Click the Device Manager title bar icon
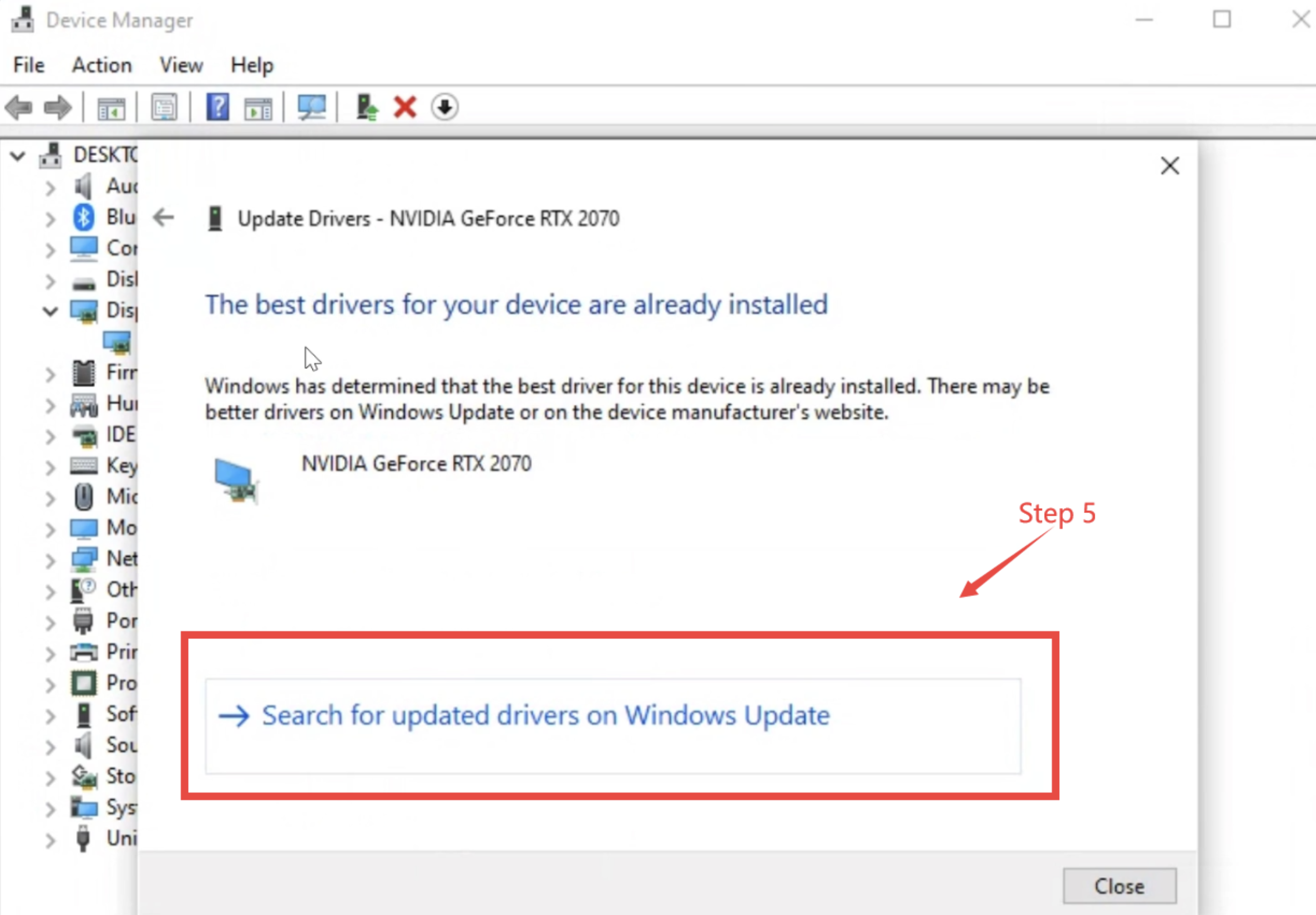1316x915 pixels. coord(23,20)
